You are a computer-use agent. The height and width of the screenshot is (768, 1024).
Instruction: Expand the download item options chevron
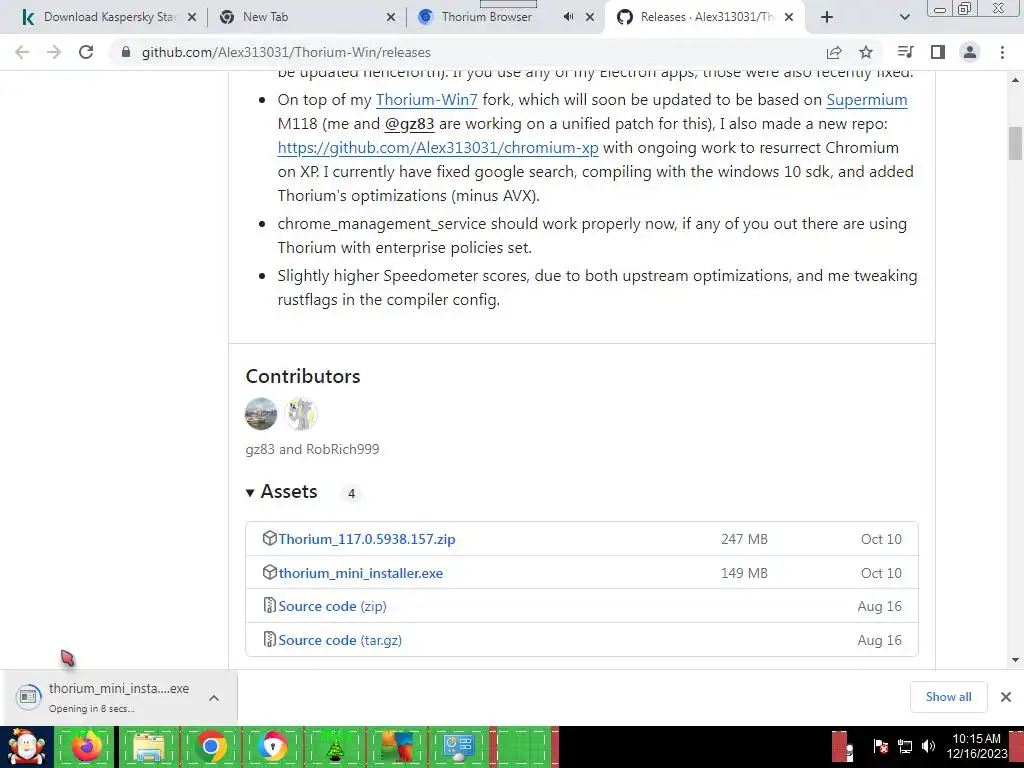(x=214, y=698)
